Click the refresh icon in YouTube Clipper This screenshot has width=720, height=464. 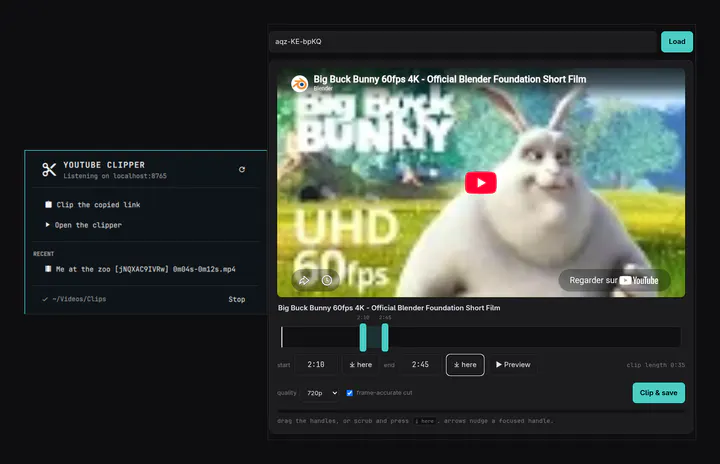(x=242, y=170)
